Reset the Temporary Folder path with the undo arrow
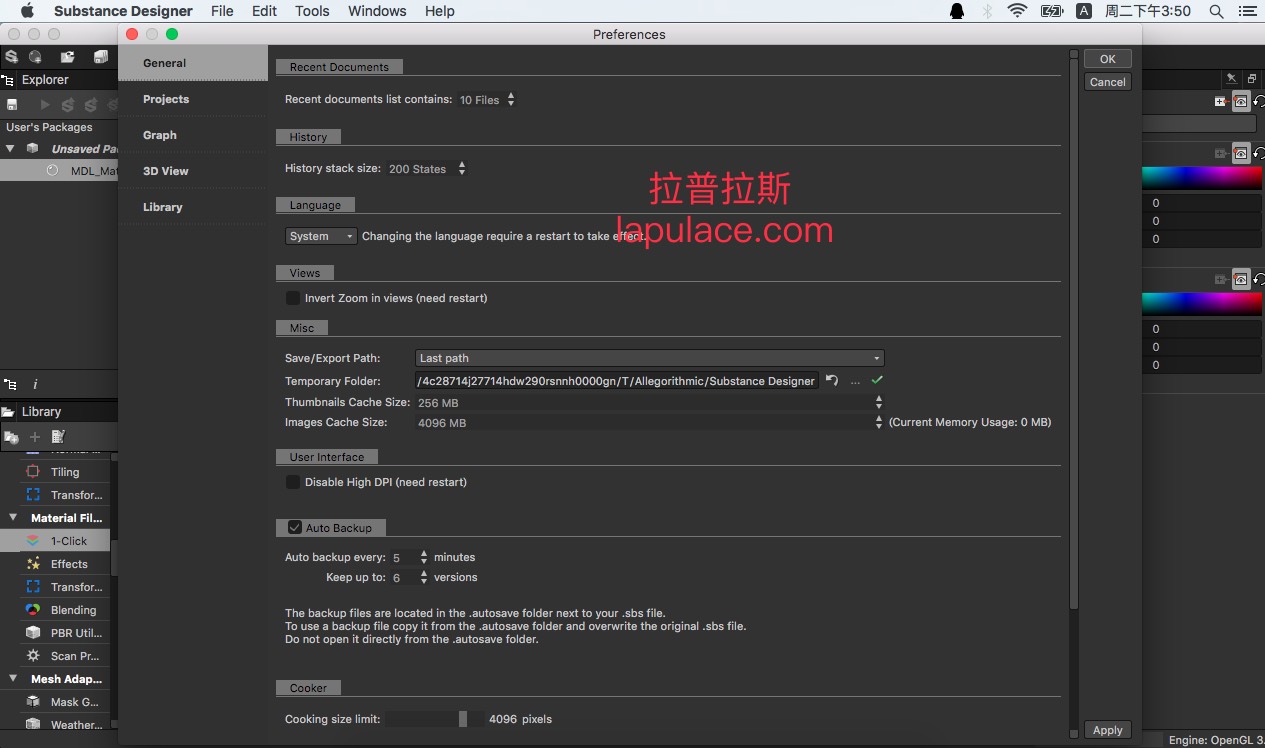Viewport: 1265px width, 748px height. 832,381
